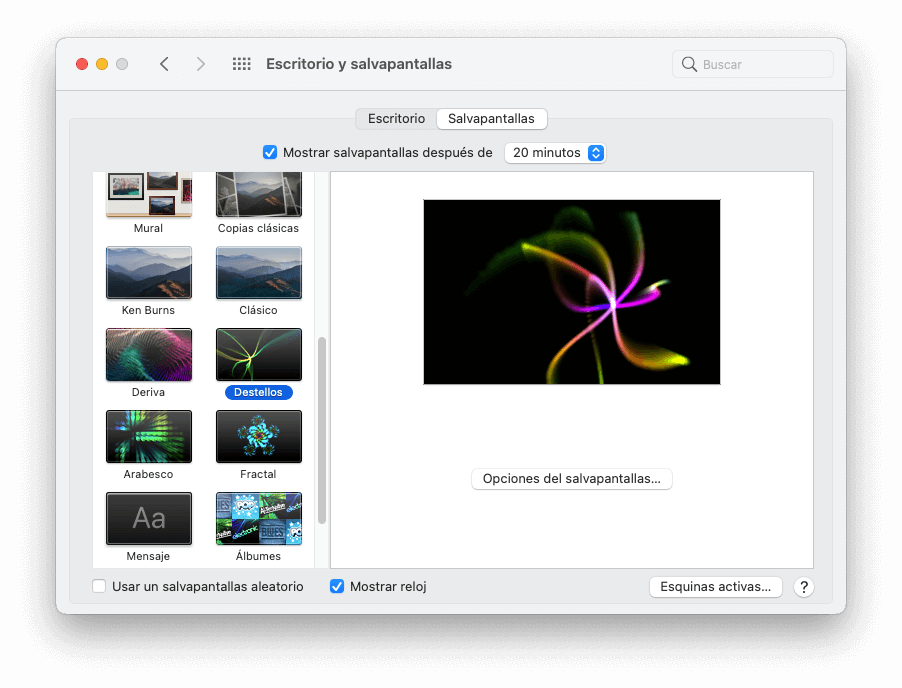The height and width of the screenshot is (688, 902).
Task: Select the Álbumes screensaver
Action: click(x=258, y=519)
